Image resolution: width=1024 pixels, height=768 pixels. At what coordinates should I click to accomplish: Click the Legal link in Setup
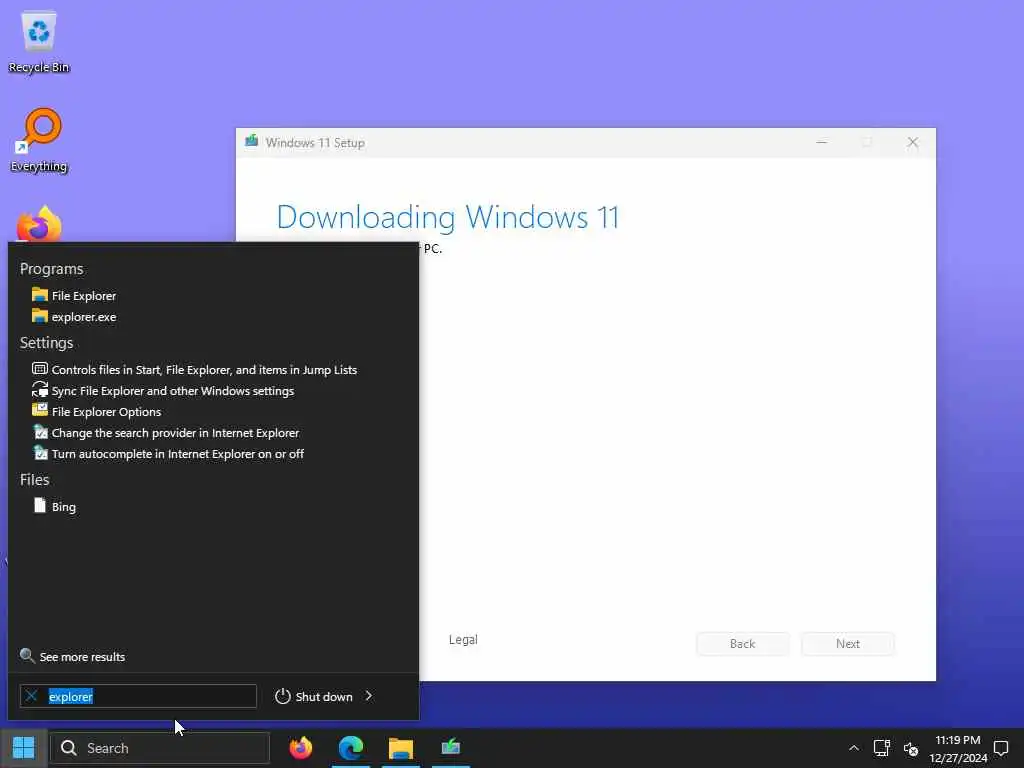click(x=463, y=640)
